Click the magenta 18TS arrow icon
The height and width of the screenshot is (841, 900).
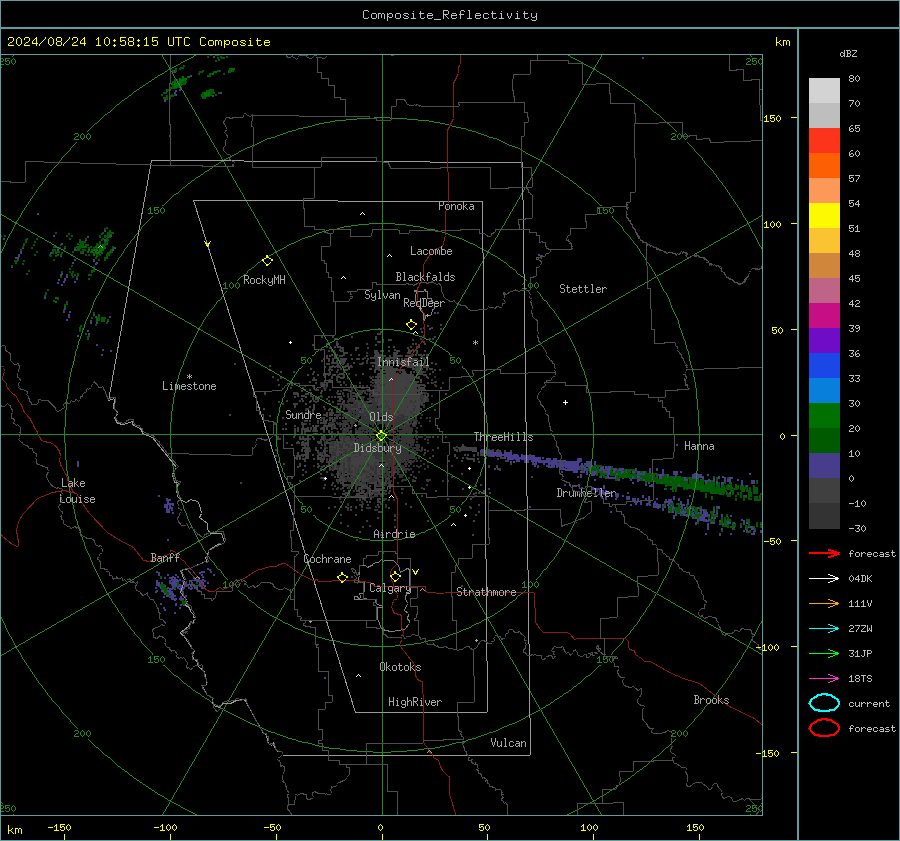pos(824,679)
